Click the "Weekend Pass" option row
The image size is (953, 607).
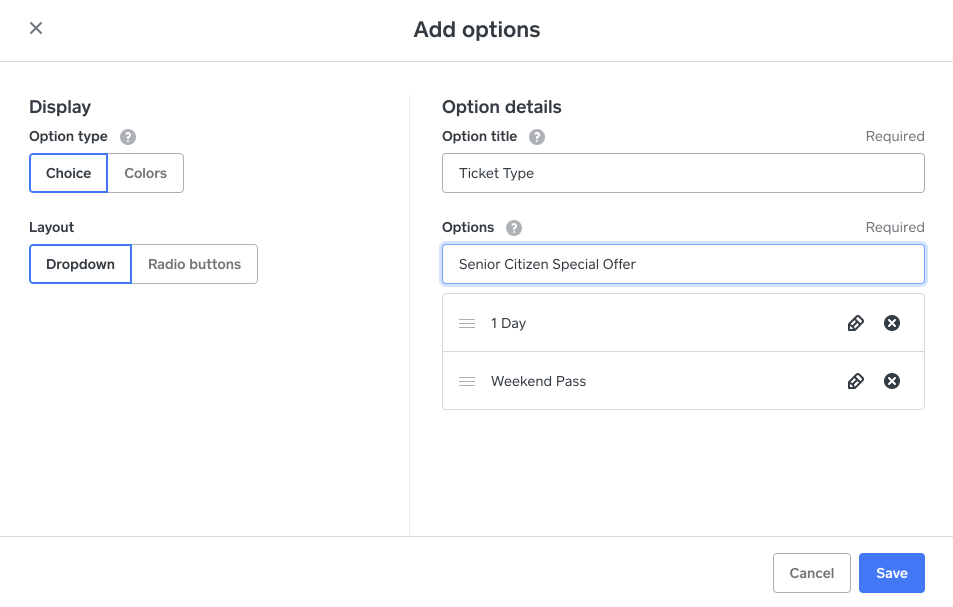(x=650, y=381)
